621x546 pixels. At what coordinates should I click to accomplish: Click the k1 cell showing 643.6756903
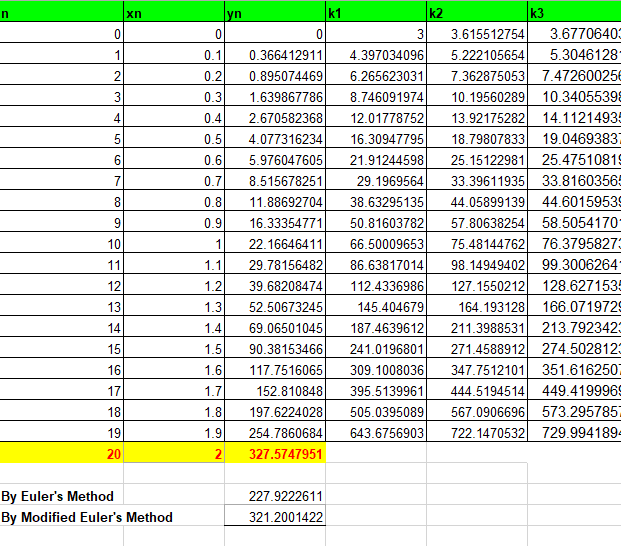coord(376,432)
